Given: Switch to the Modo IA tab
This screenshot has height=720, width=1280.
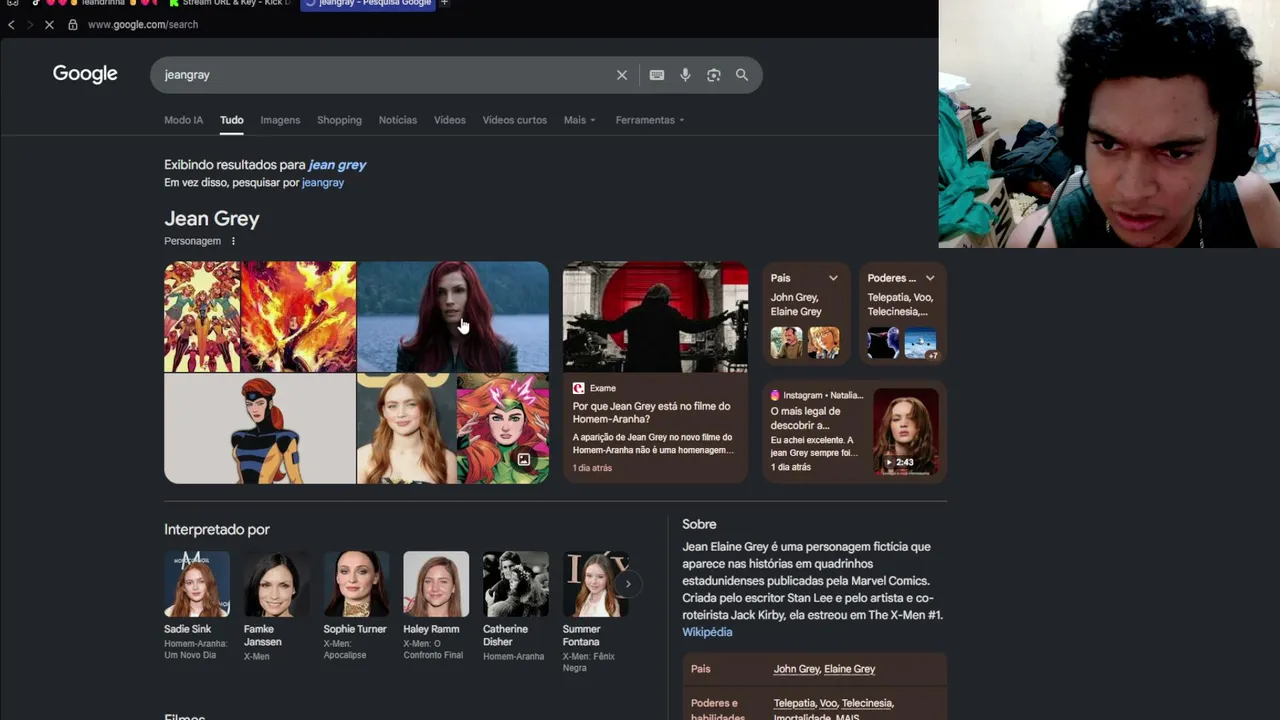Looking at the screenshot, I should click(x=183, y=120).
